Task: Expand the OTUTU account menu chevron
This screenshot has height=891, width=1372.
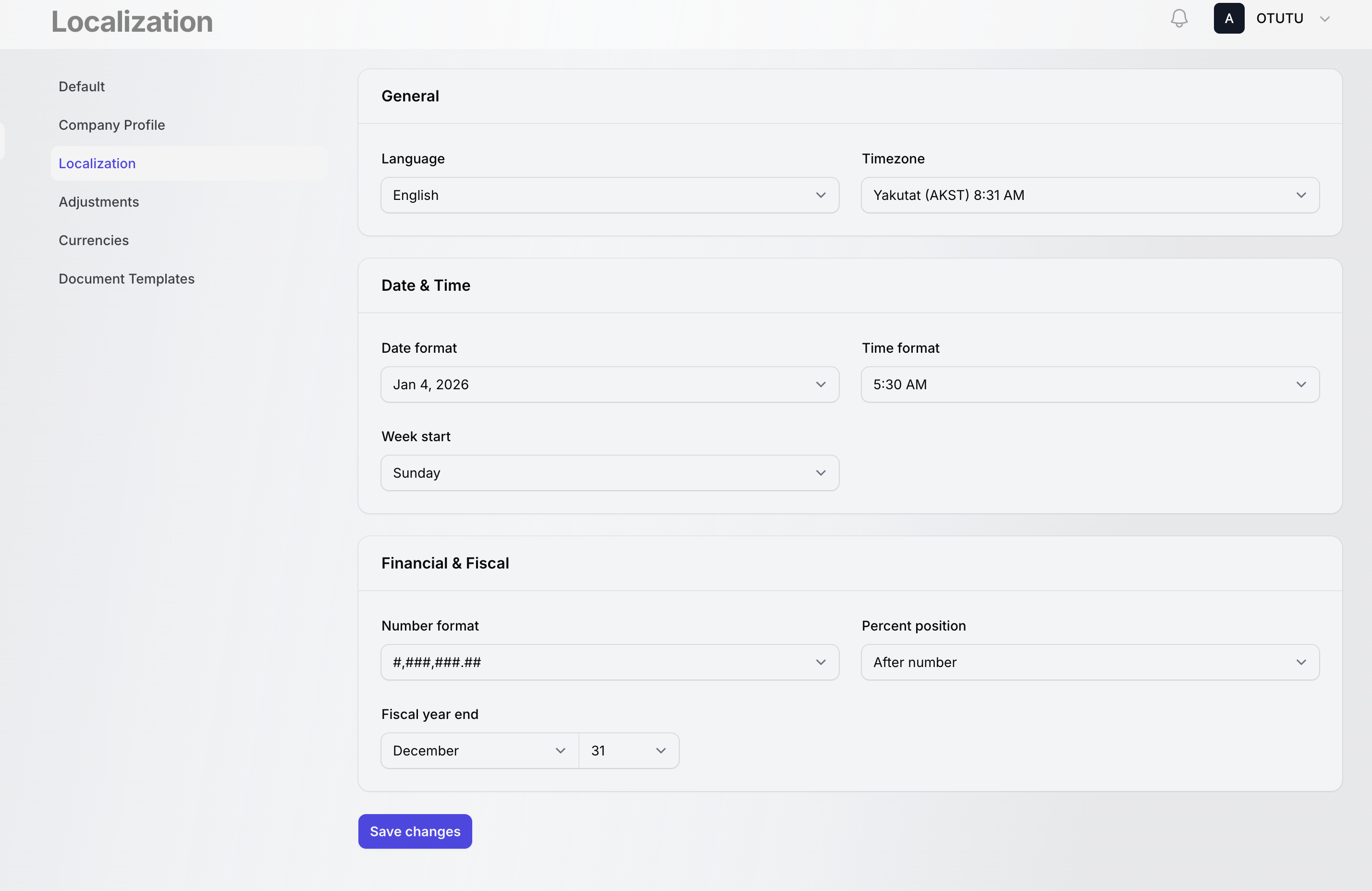Action: click(x=1325, y=19)
